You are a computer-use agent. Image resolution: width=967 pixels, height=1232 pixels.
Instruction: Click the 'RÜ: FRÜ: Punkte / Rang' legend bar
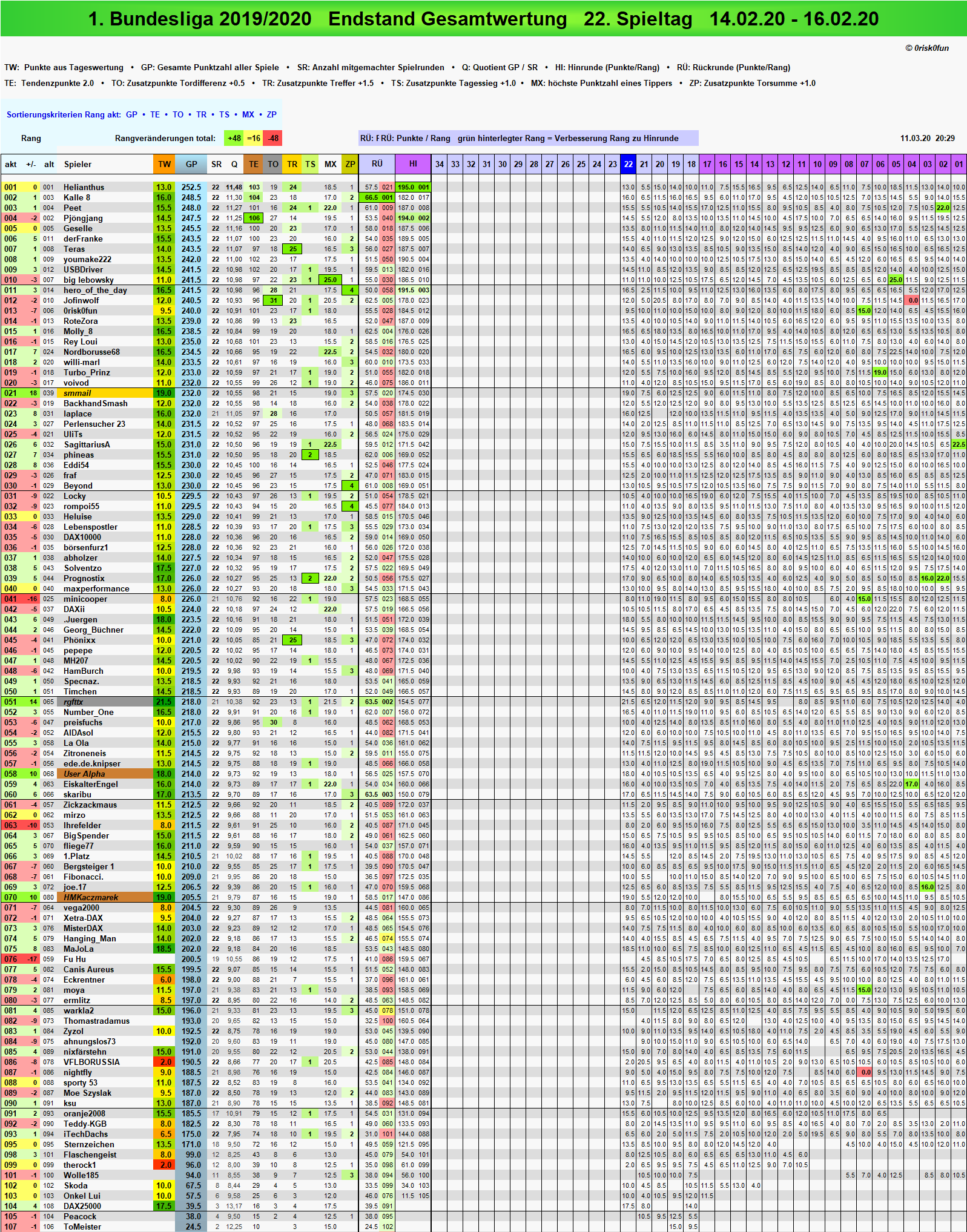pyautogui.click(x=528, y=138)
